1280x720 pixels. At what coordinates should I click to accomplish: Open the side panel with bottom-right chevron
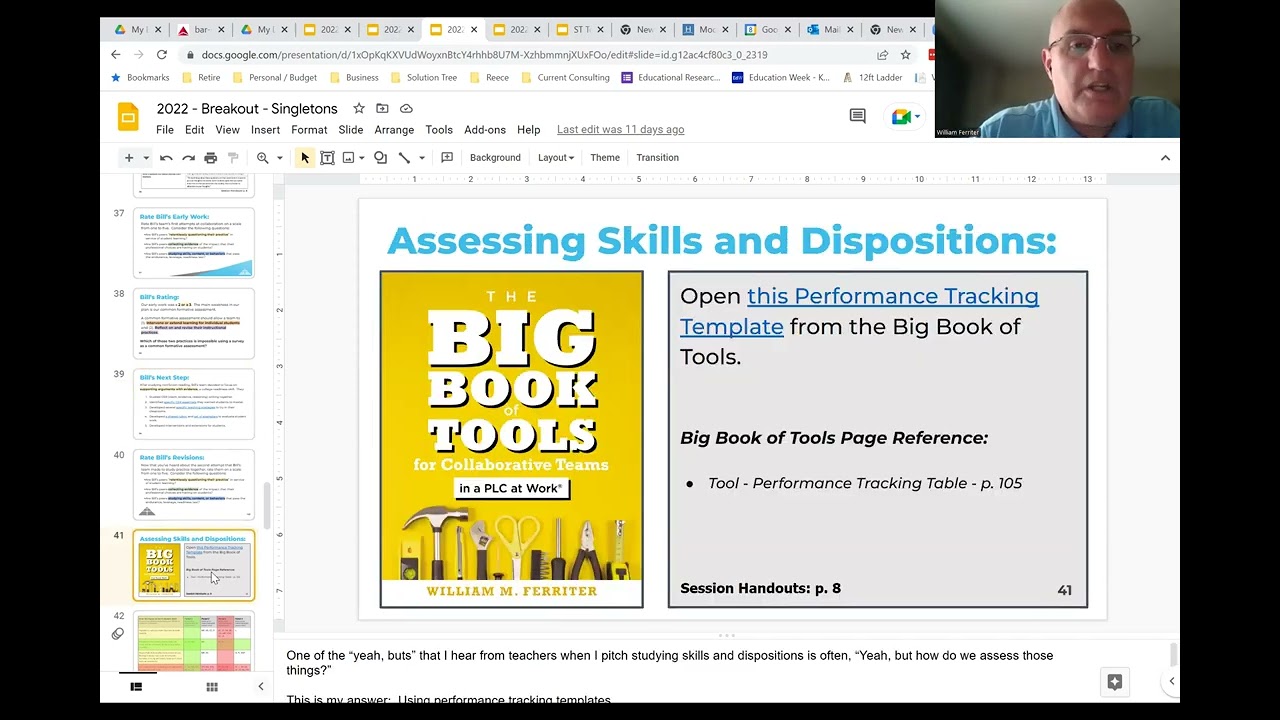tap(1172, 682)
